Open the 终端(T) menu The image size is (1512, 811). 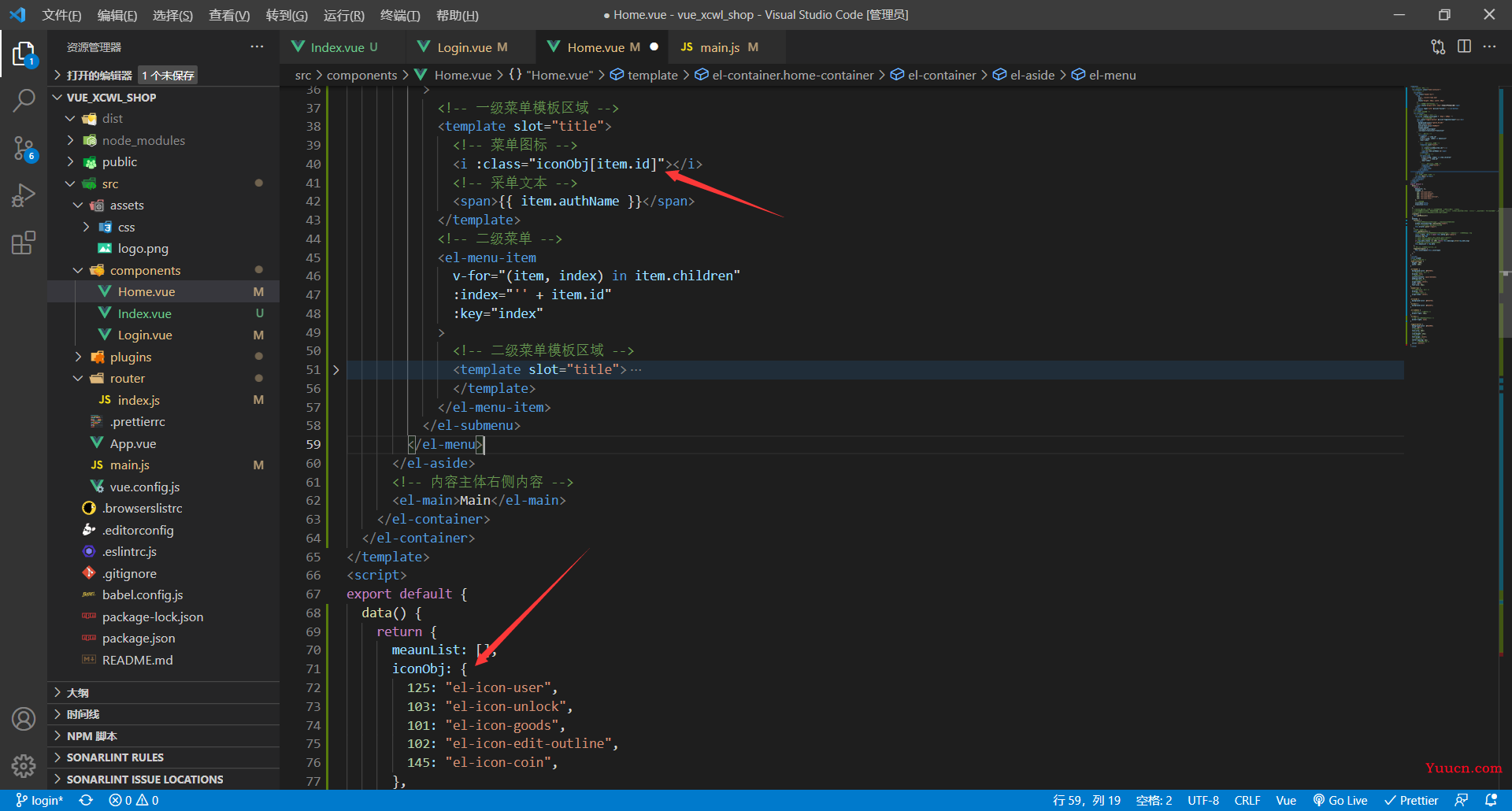click(400, 15)
